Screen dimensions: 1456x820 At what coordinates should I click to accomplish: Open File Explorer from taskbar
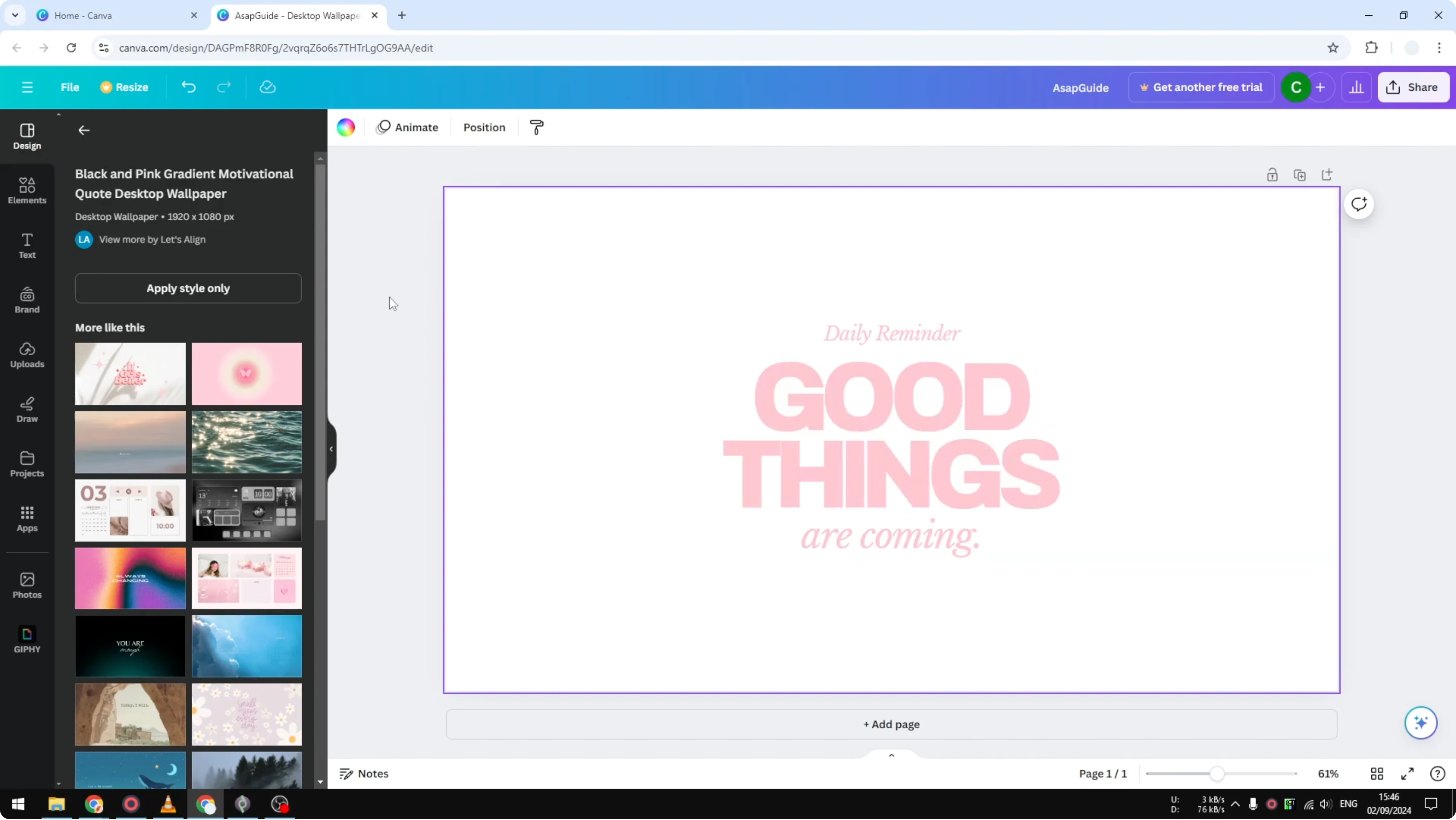click(57, 804)
